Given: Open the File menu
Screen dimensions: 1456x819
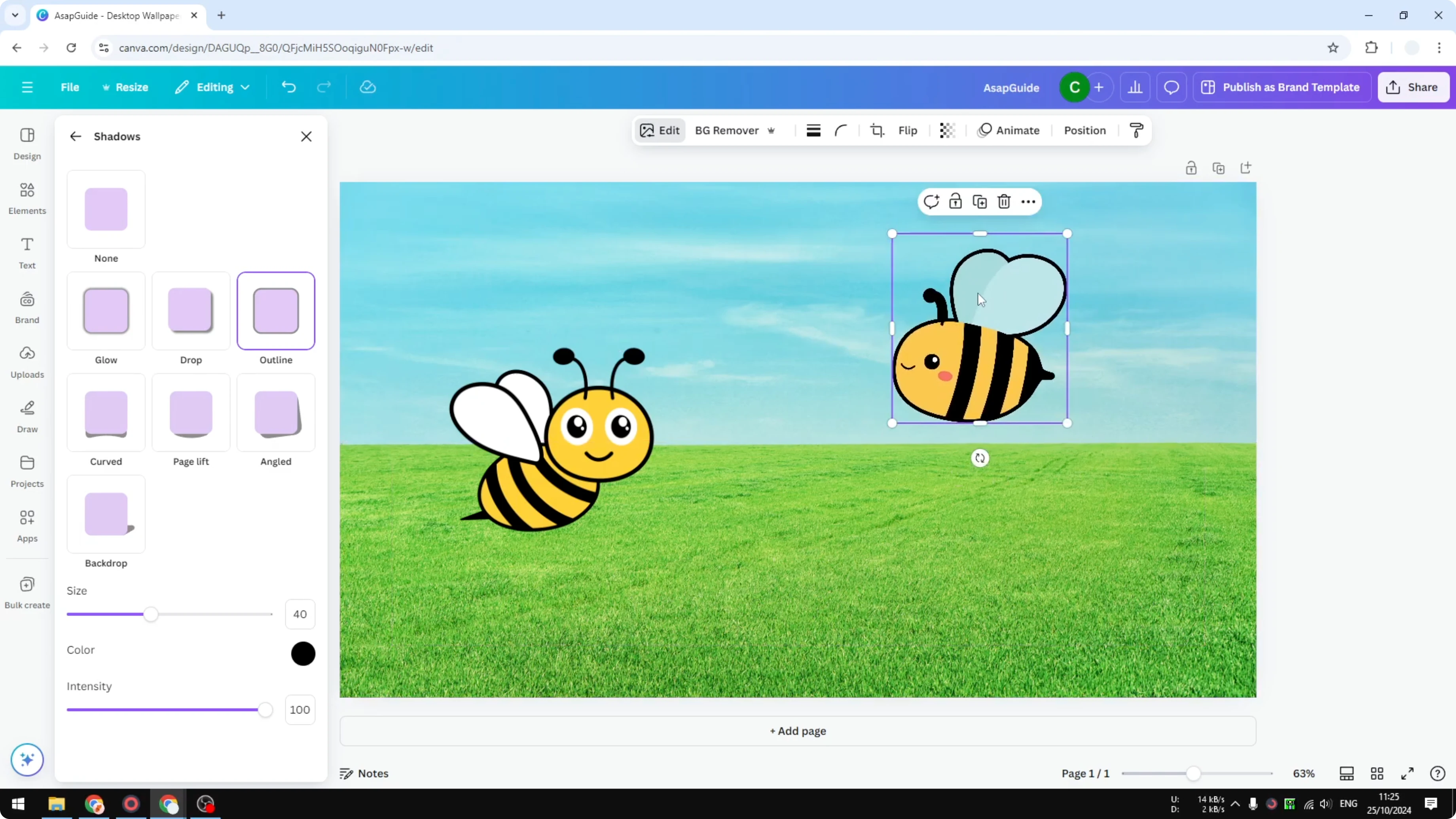Looking at the screenshot, I should [x=70, y=87].
